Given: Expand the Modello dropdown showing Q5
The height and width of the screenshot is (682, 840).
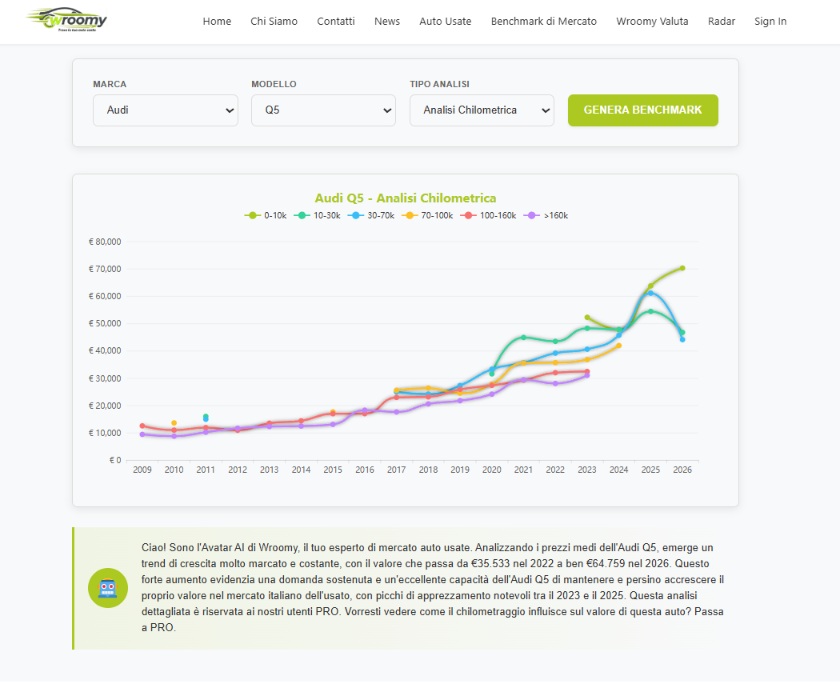Looking at the screenshot, I should 324,110.
